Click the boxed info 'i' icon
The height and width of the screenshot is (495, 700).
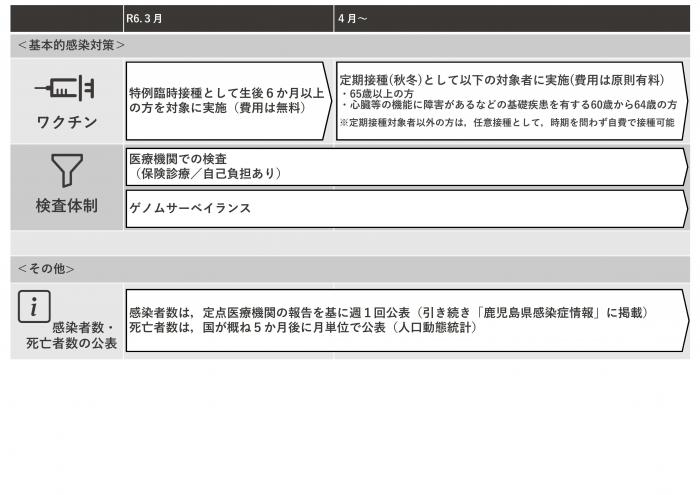coord(34,305)
